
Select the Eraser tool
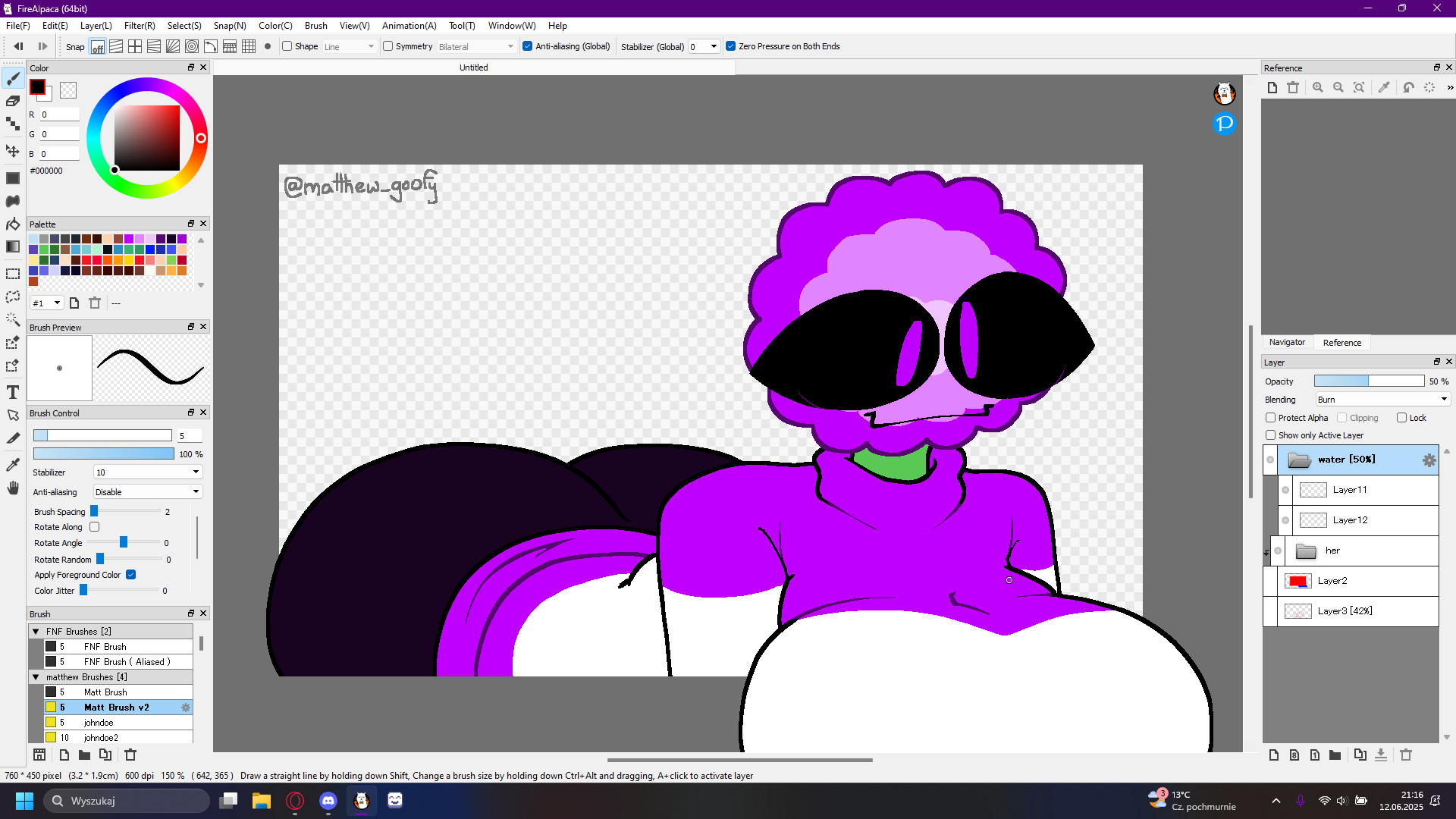[13, 101]
